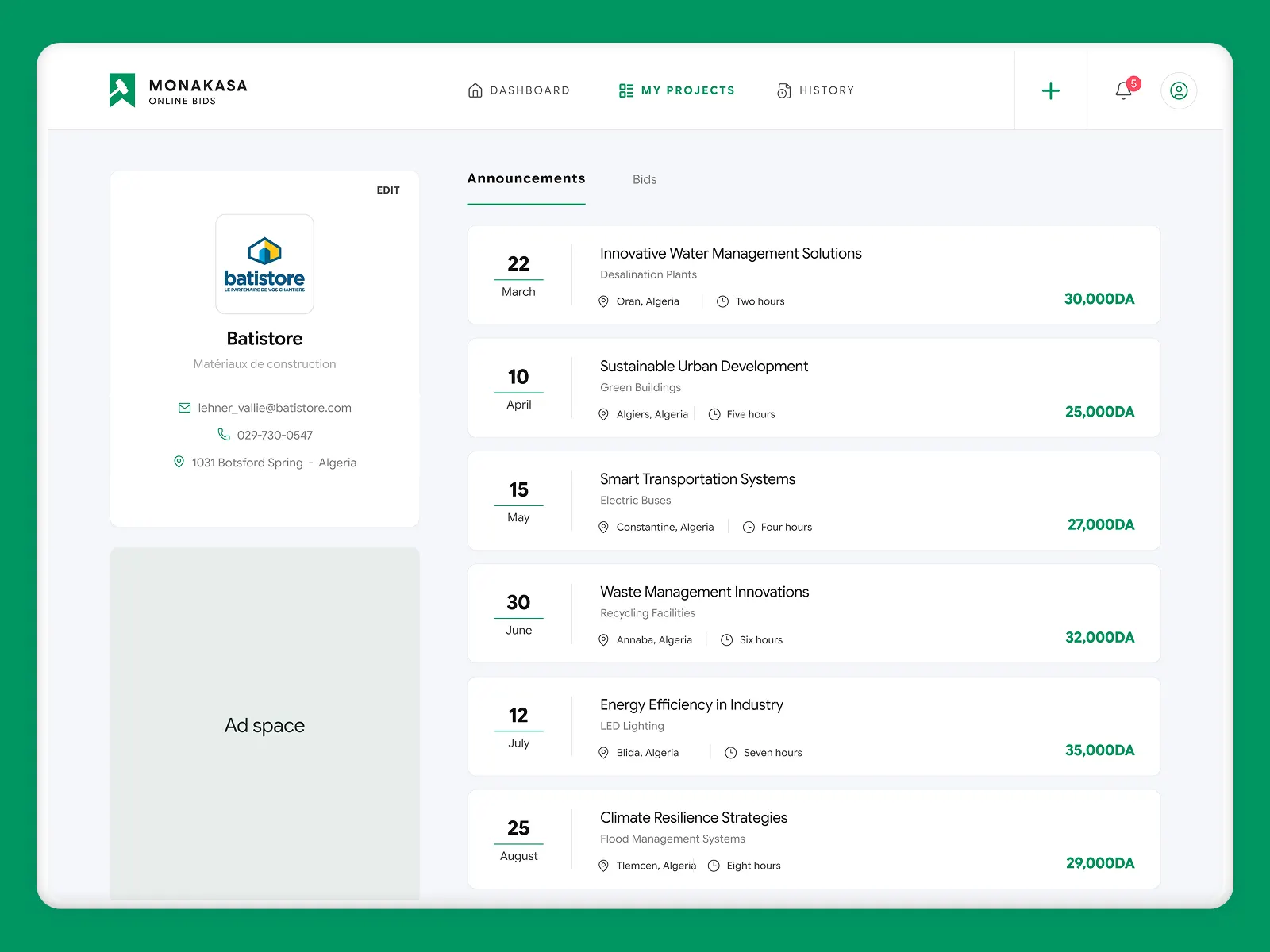Switch to the Bids tab
Screen dimensions: 1270x952
click(x=644, y=179)
